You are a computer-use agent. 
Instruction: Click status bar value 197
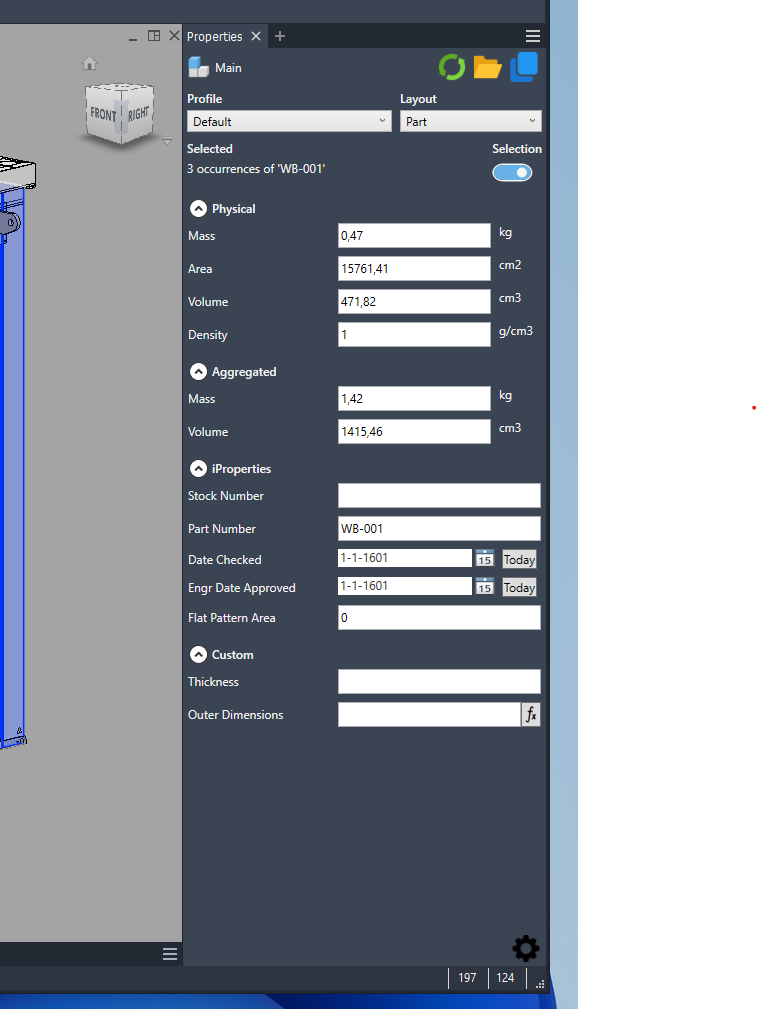point(467,977)
